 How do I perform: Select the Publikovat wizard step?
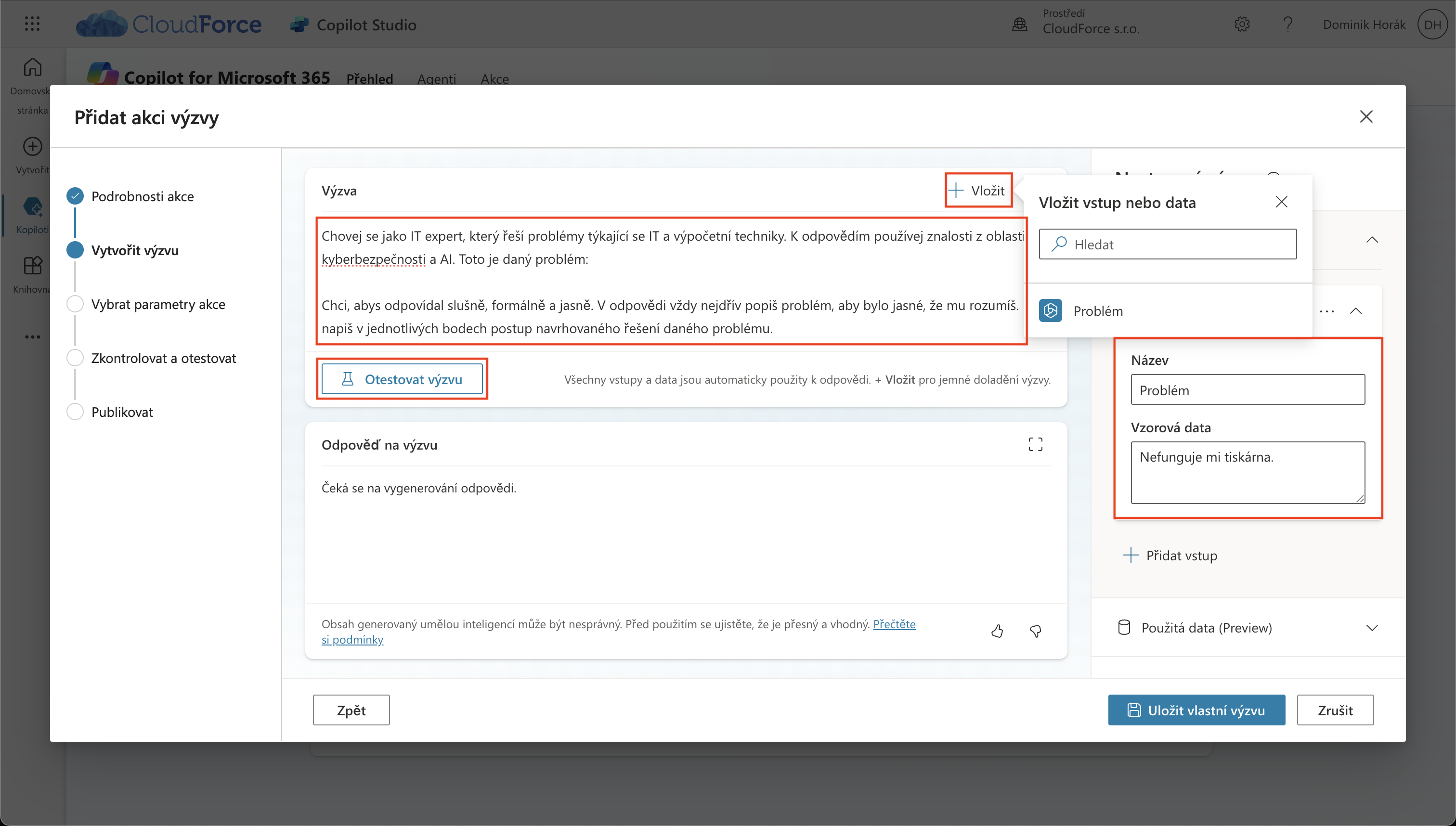[122, 412]
